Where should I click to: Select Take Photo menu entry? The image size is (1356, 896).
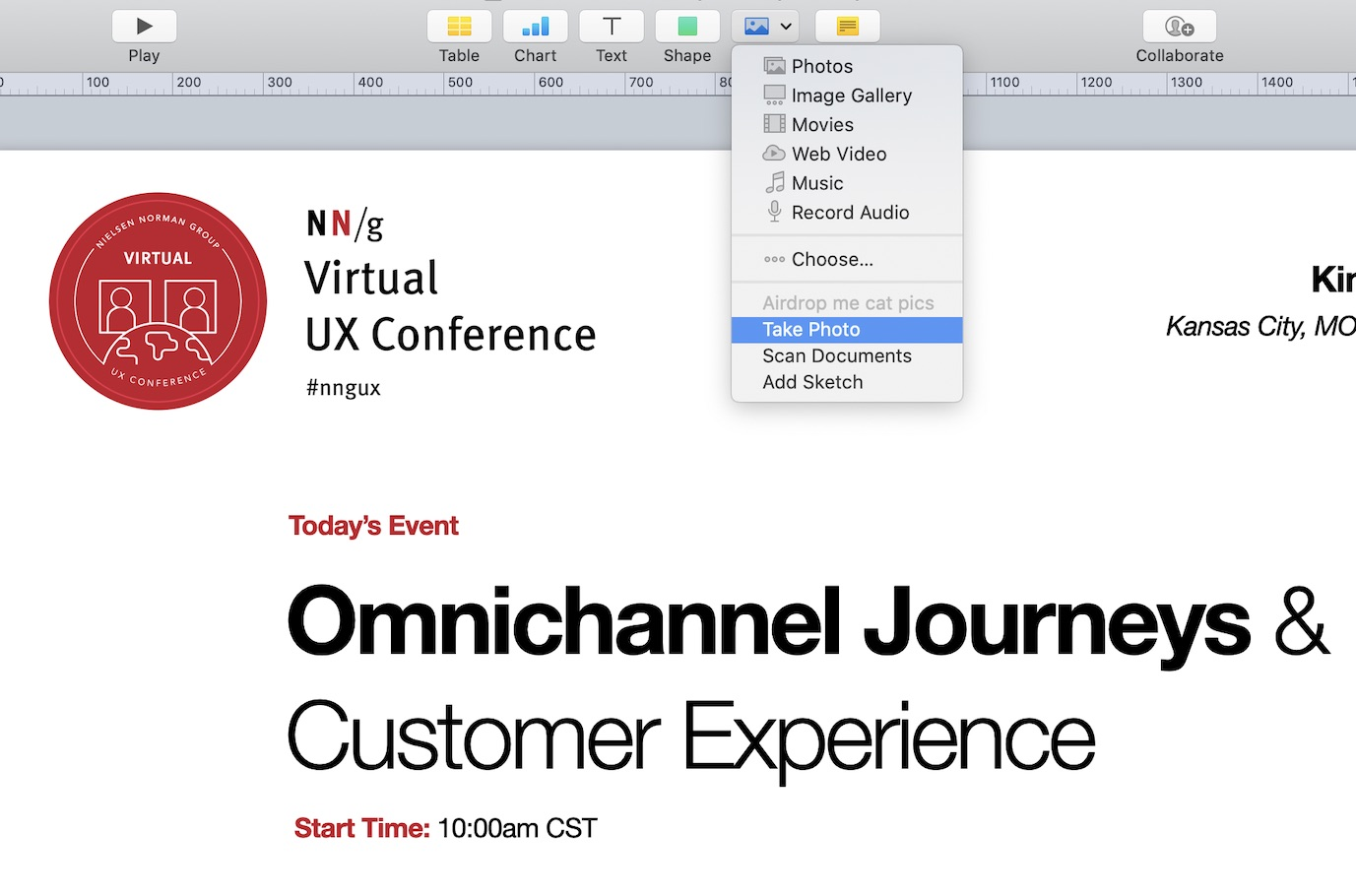pos(811,330)
